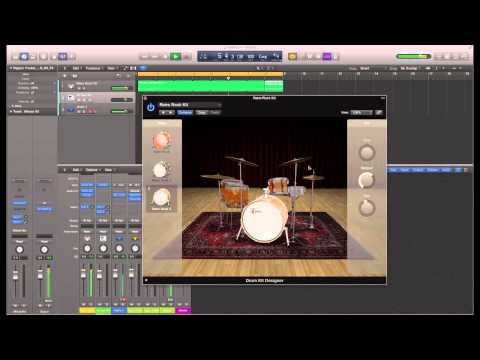Open the mixer Options menu
The image size is (480, 360).
tap(92, 170)
